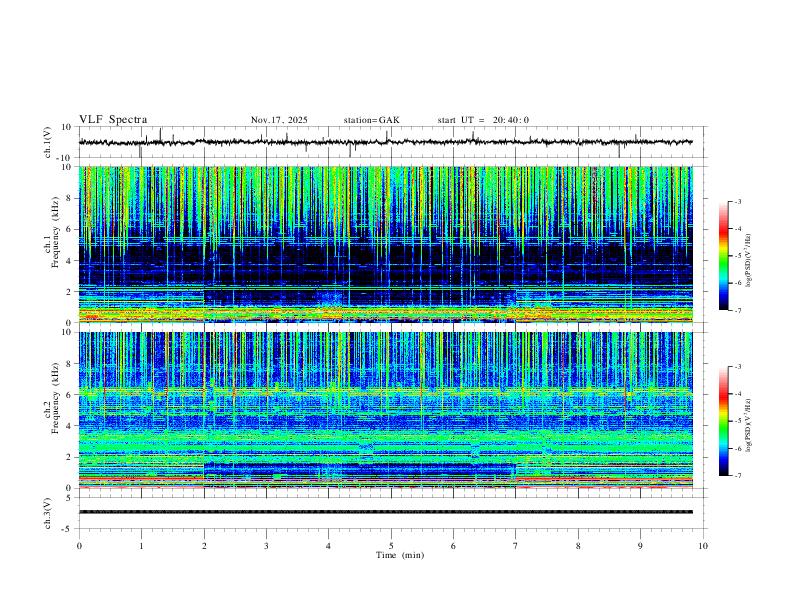This screenshot has width=792, height=612.
Task: Click time axis tick label "9"
Action: pyautogui.click(x=640, y=546)
